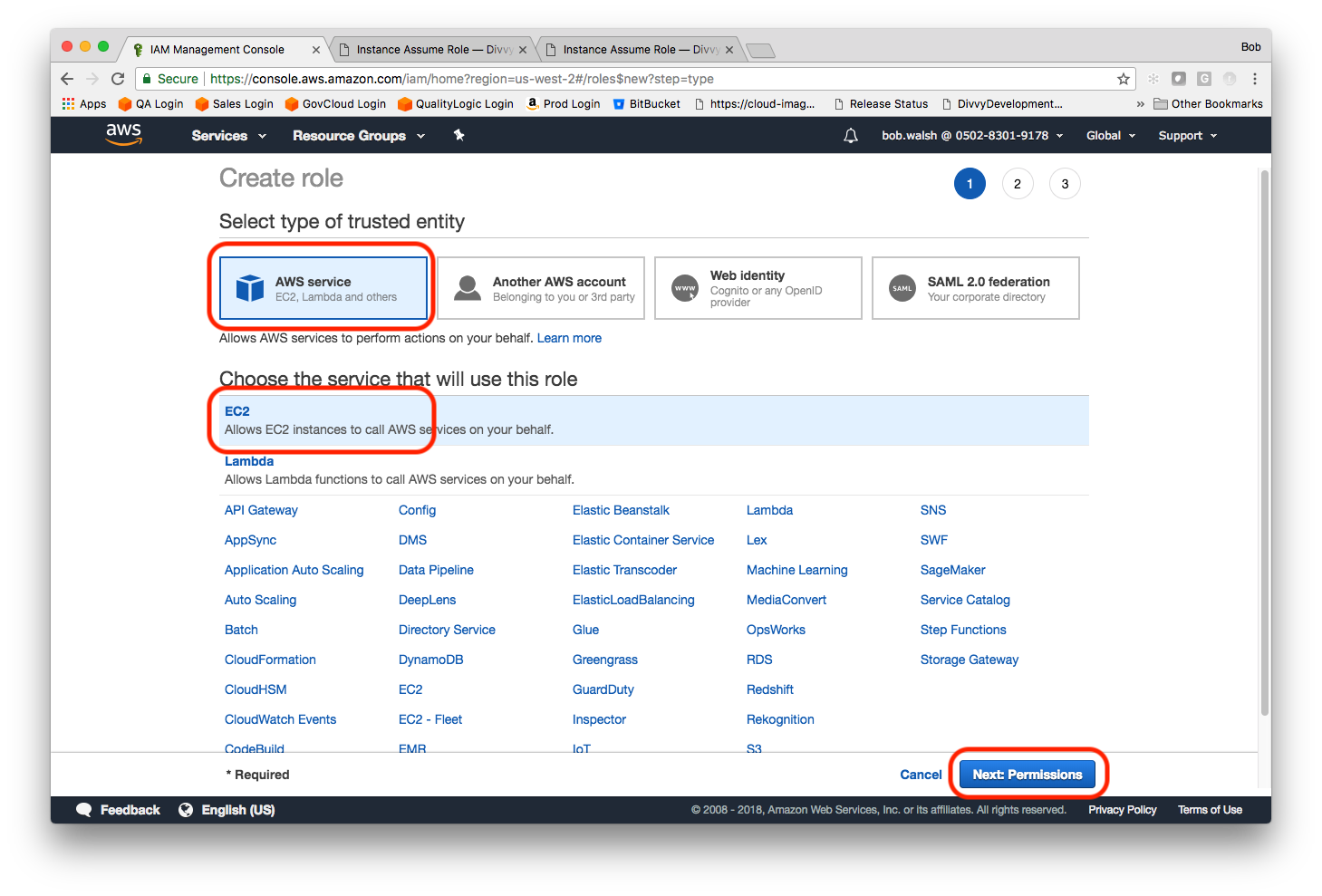The image size is (1322, 896).
Task: Choose the Lambda service heading row
Action: pyautogui.click(x=654, y=469)
